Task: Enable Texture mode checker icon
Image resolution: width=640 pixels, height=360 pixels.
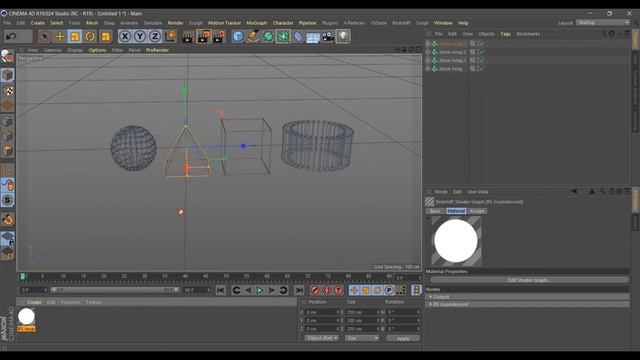Action: [8, 90]
